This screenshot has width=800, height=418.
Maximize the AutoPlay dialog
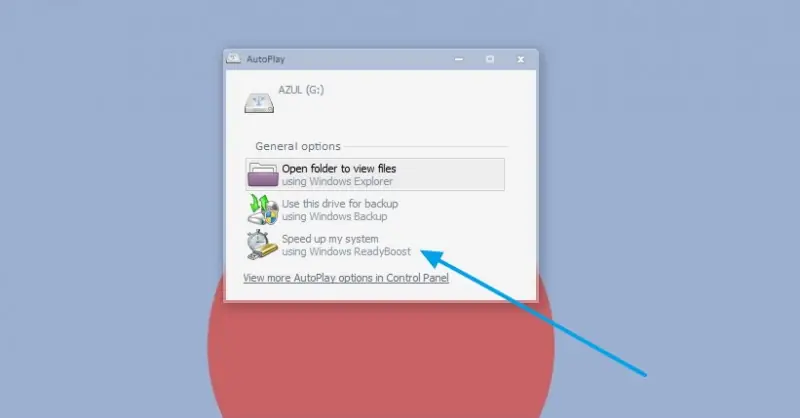[490, 59]
